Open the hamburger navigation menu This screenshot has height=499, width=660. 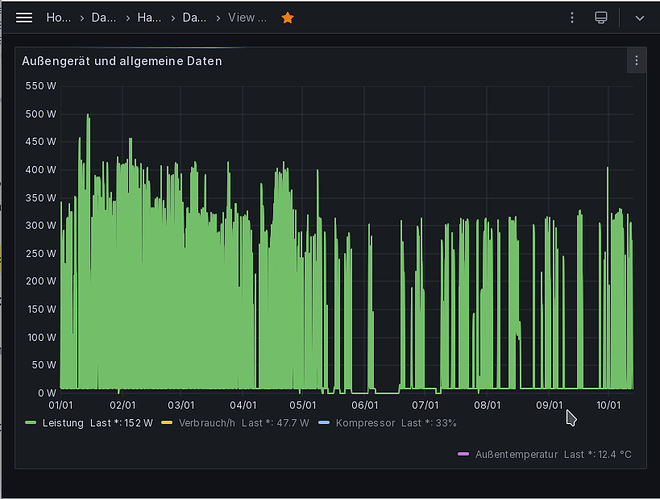24,18
